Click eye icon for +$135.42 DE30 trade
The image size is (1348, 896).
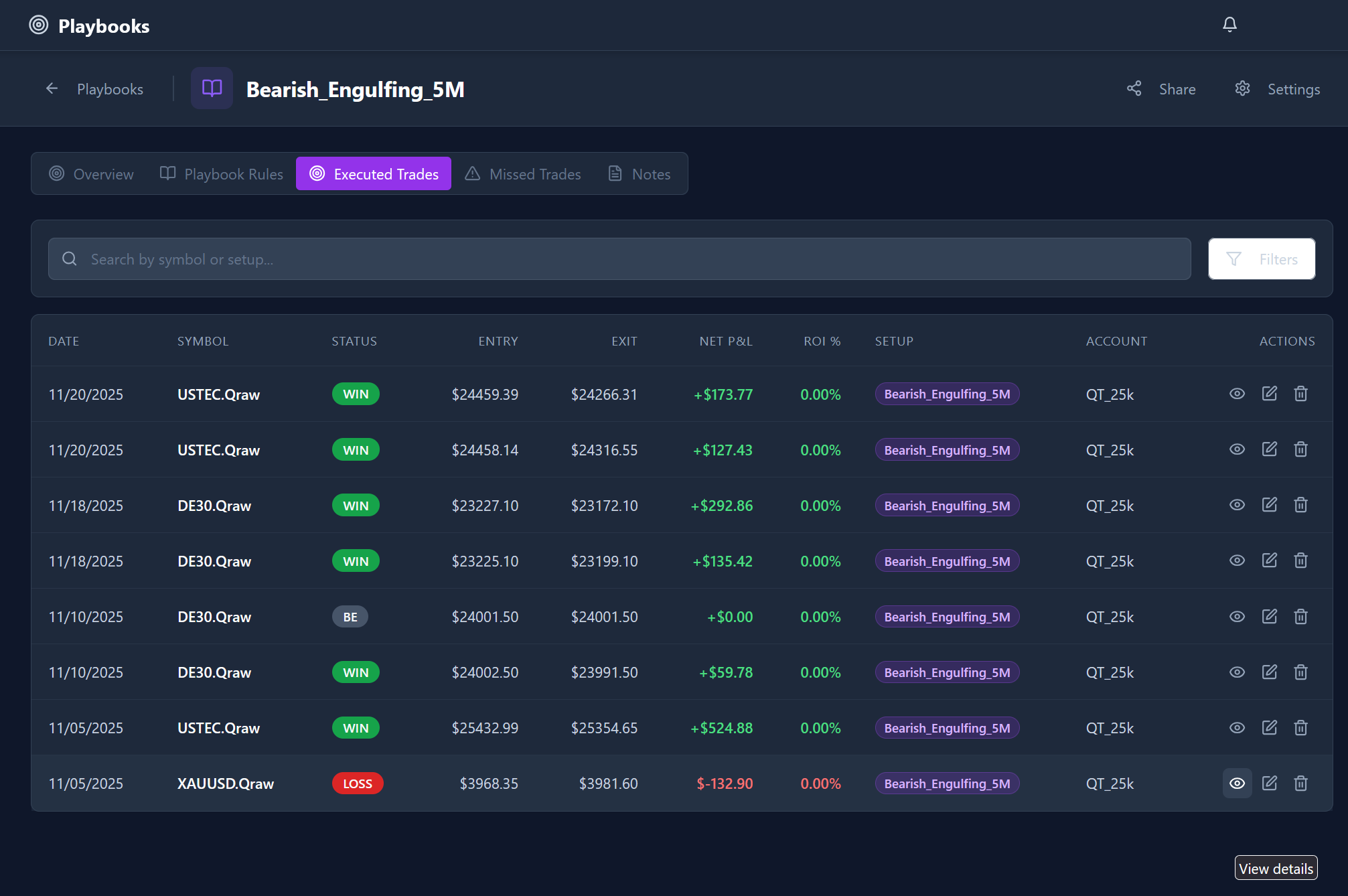1237,561
